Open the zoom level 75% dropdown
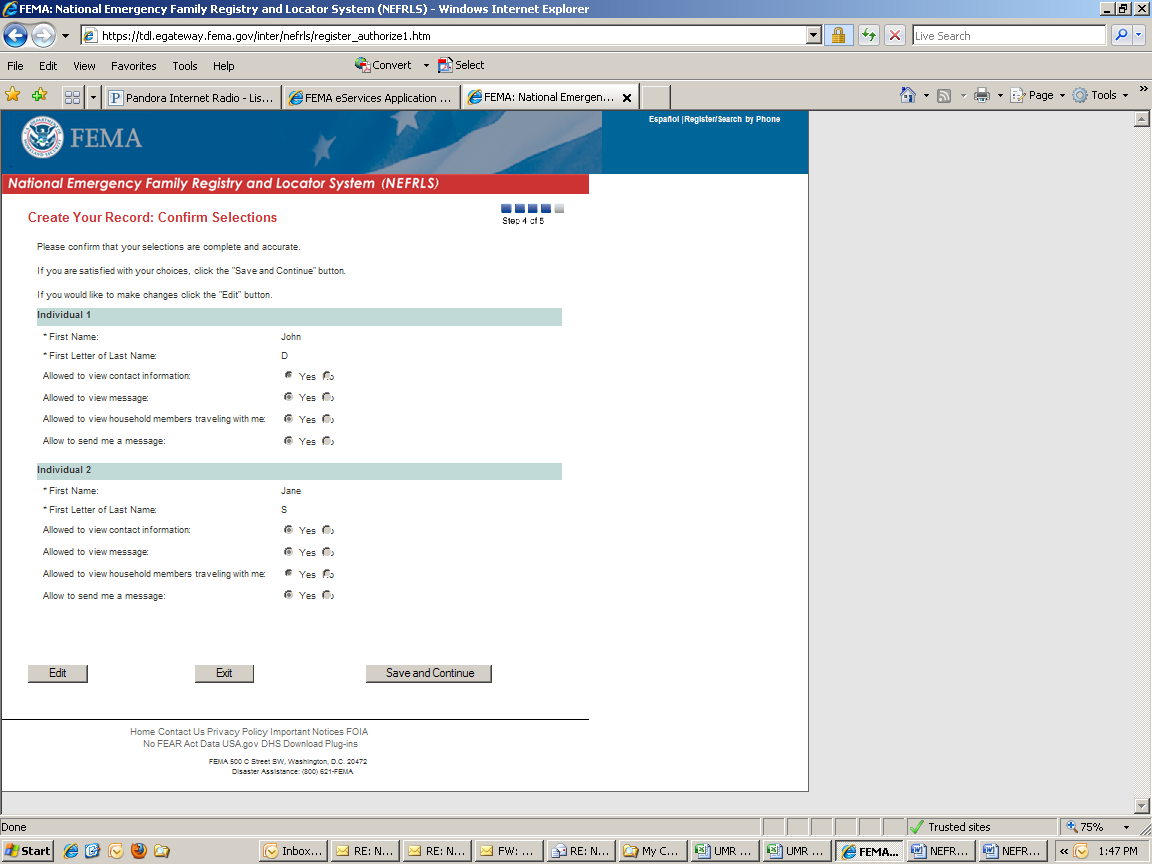The image size is (1152, 864). click(1126, 827)
